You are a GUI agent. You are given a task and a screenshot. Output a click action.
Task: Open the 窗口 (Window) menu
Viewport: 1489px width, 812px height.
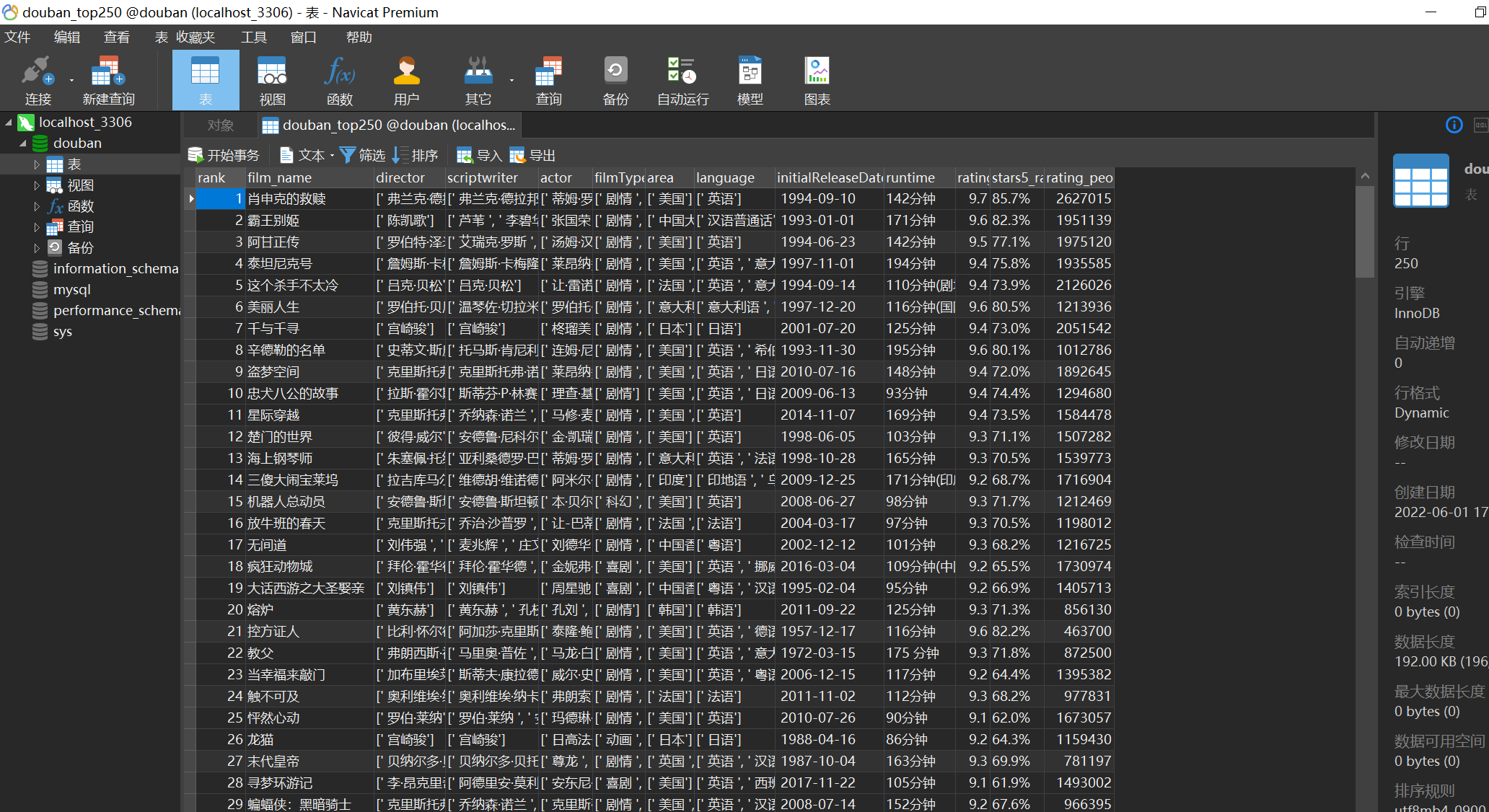pos(304,37)
